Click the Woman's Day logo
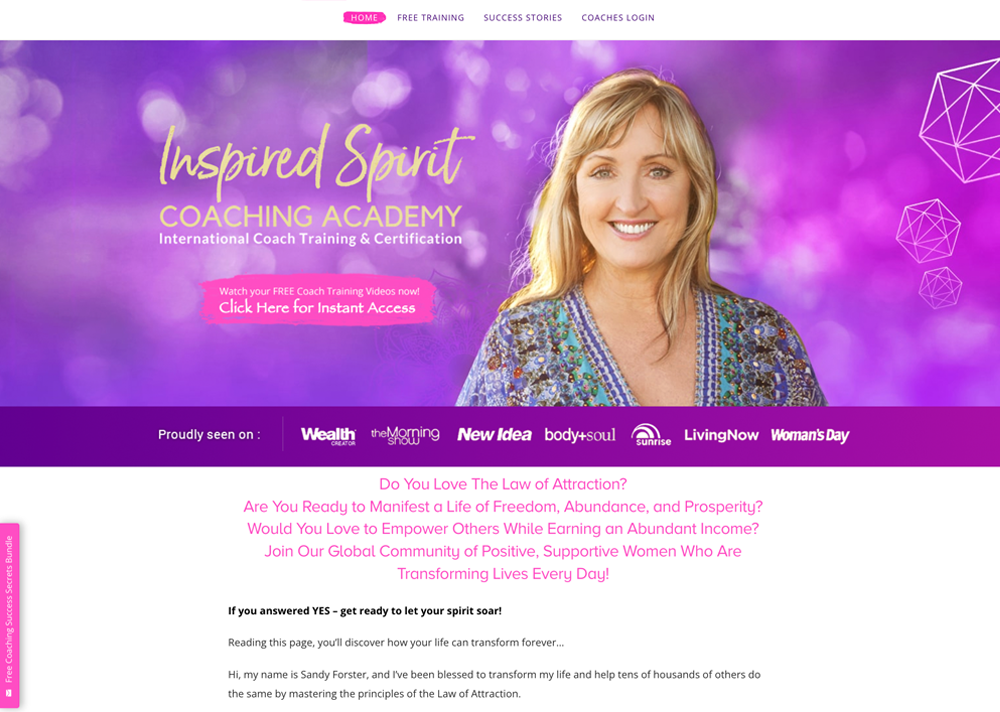This screenshot has width=1000, height=712. pos(810,435)
